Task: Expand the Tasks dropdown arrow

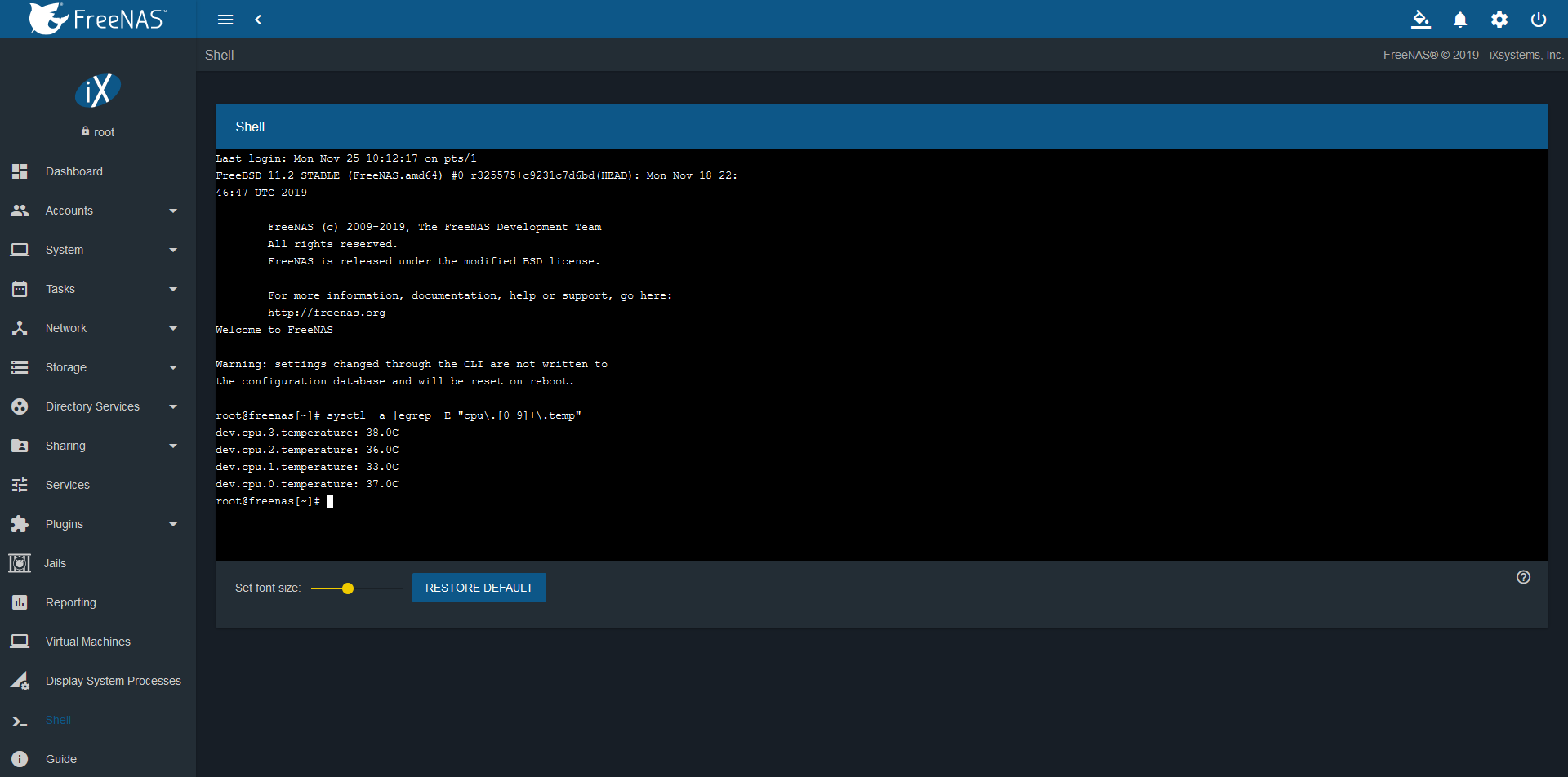Action: pos(173,289)
